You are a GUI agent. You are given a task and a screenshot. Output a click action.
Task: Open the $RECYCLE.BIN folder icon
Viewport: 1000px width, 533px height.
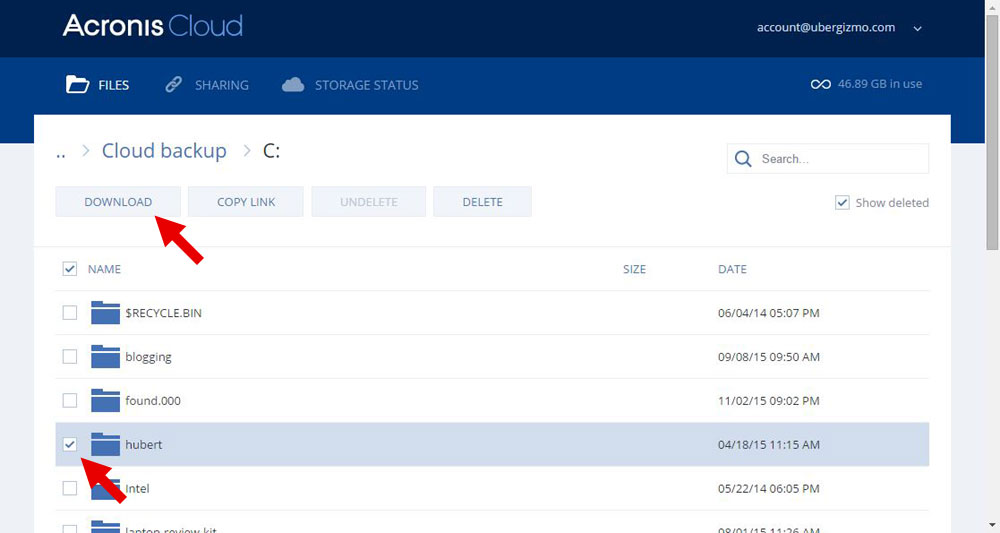click(105, 312)
